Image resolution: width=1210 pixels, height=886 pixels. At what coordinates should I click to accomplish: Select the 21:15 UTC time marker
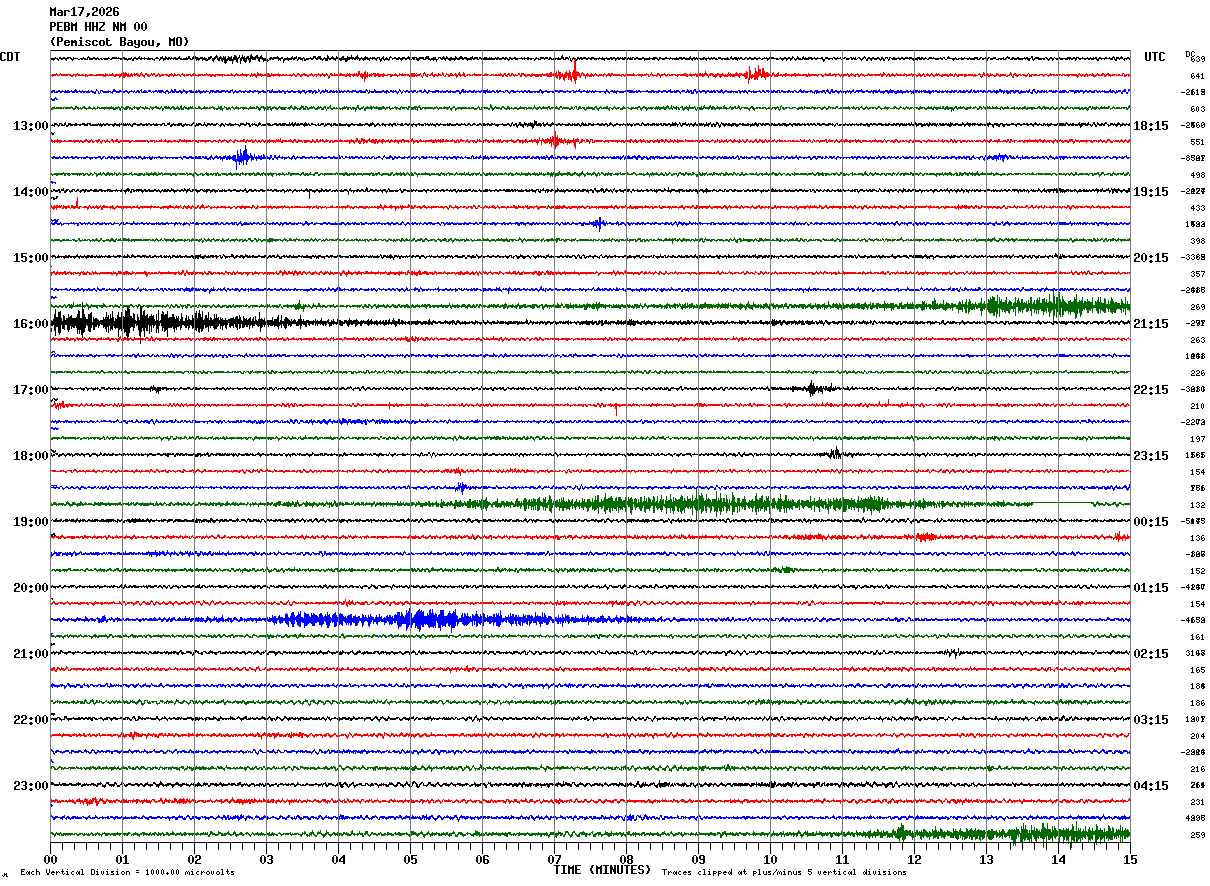coord(1151,324)
